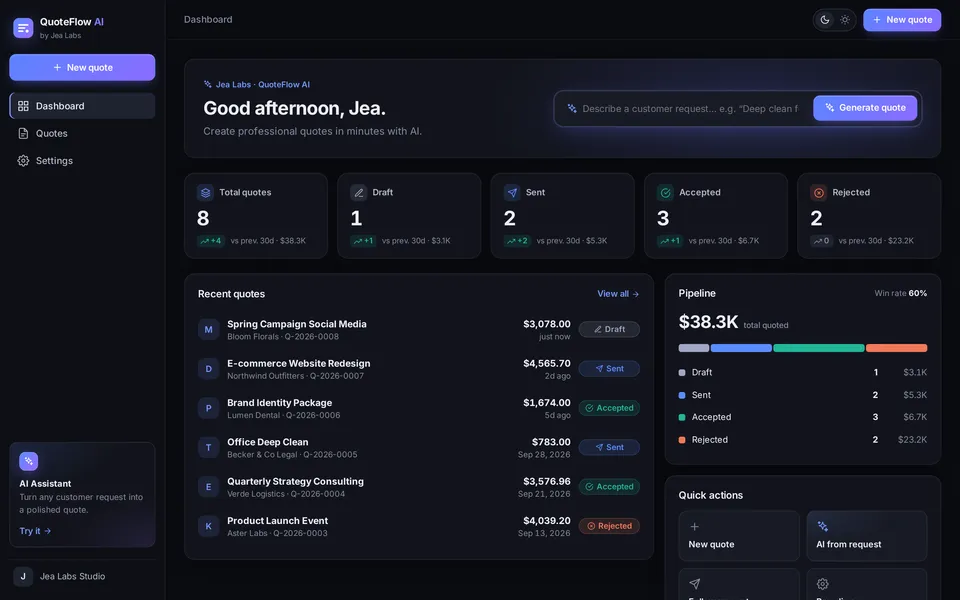Open Office Deep Clean quote
The height and width of the screenshot is (600, 960).
[419, 448]
